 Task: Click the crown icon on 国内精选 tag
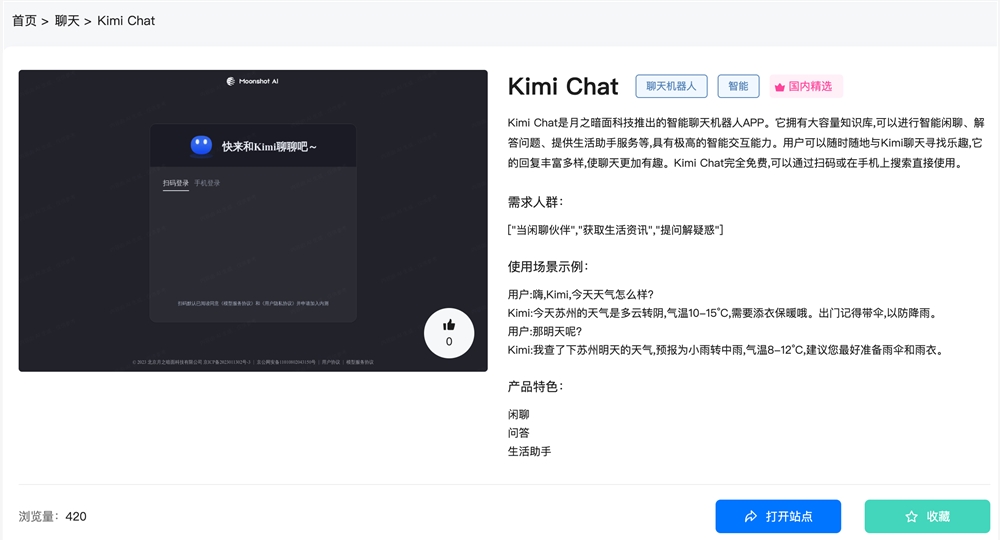click(x=779, y=87)
